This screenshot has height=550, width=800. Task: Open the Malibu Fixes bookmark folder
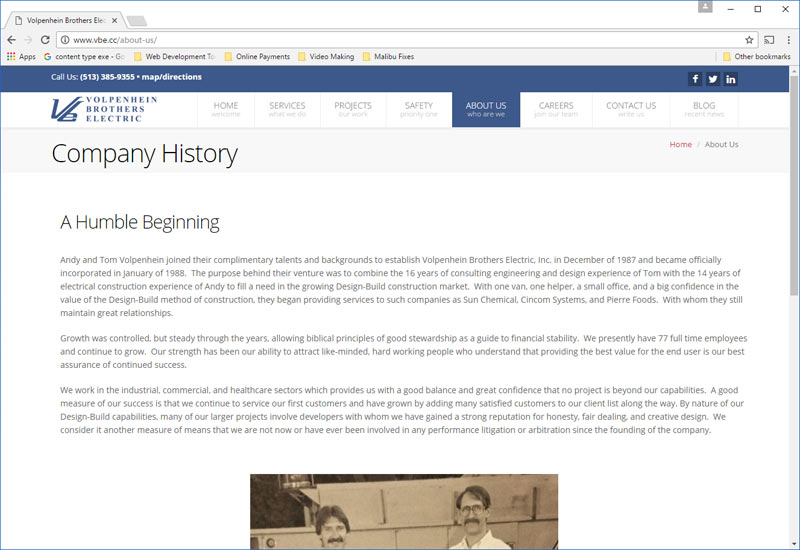click(388, 57)
